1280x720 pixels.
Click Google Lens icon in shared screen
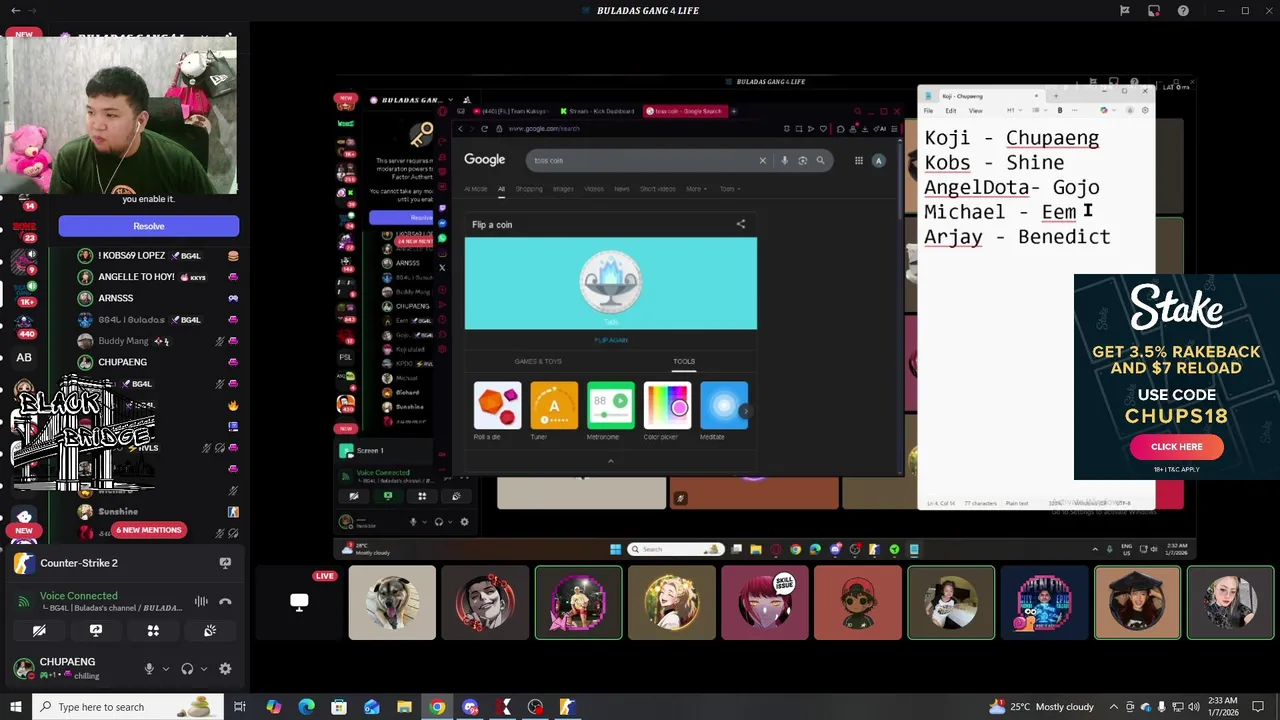point(802,160)
